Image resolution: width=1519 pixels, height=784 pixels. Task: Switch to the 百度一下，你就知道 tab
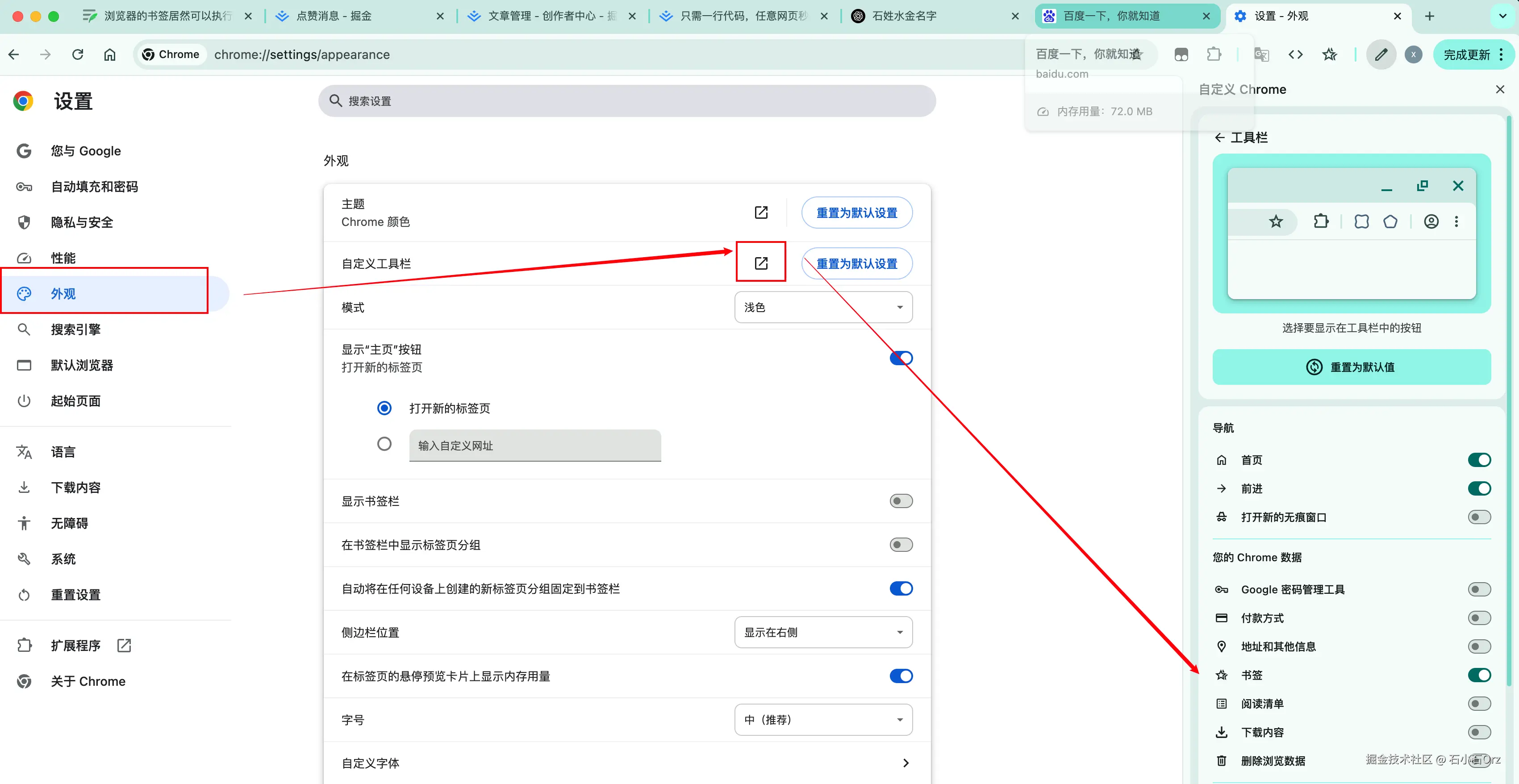(x=1111, y=16)
